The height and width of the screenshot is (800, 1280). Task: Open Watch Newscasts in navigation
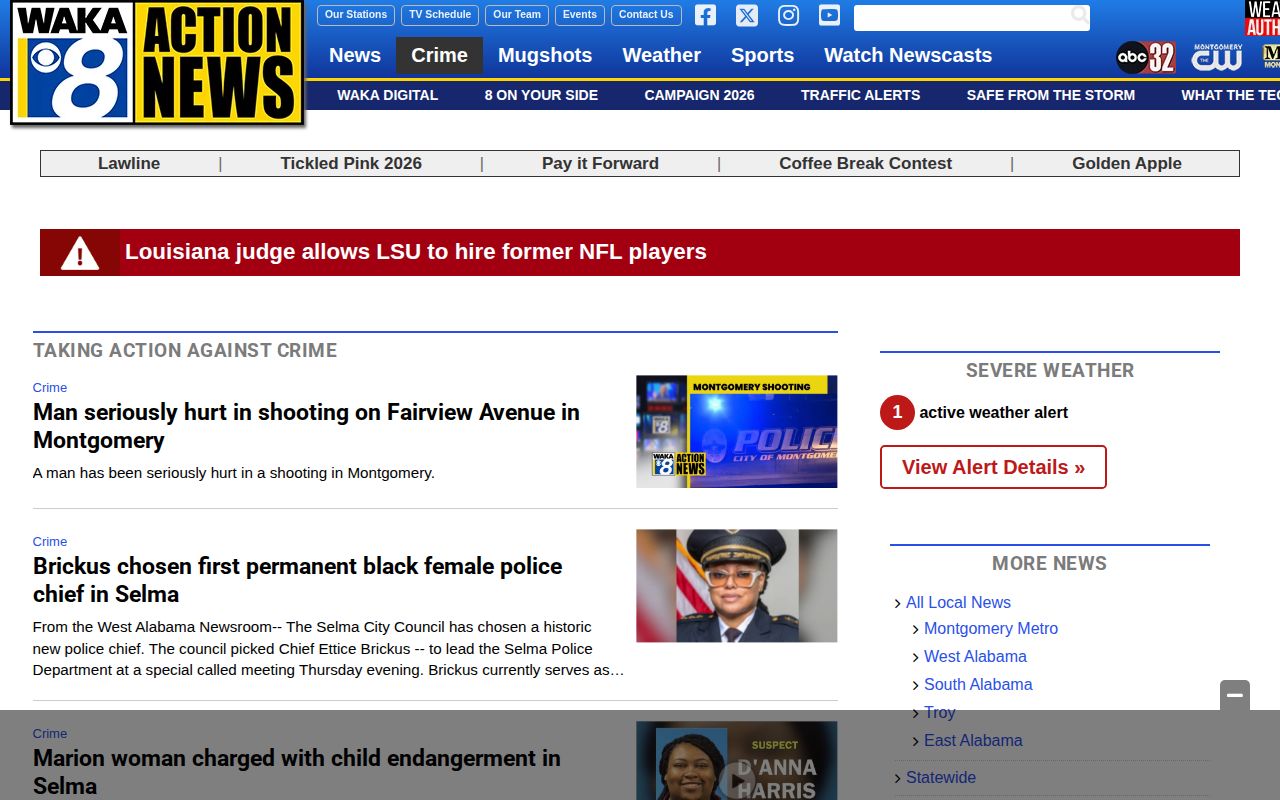(908, 55)
